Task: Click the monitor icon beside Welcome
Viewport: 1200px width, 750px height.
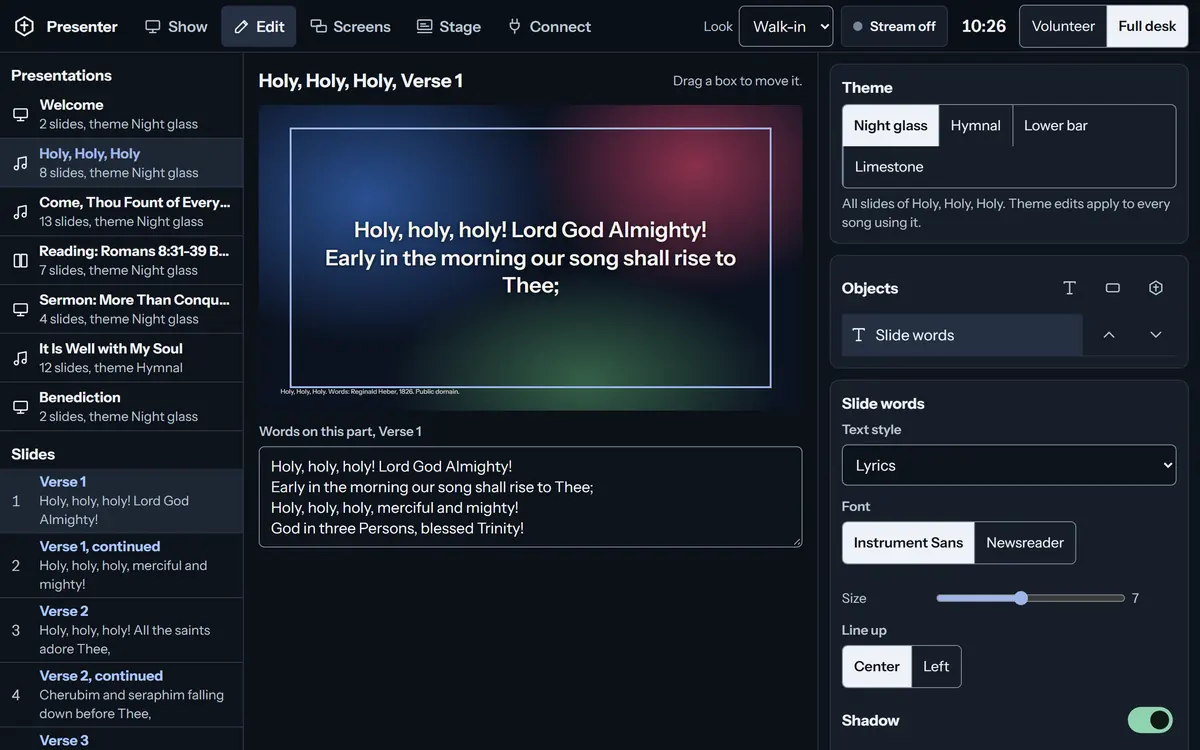Action: coord(20,114)
